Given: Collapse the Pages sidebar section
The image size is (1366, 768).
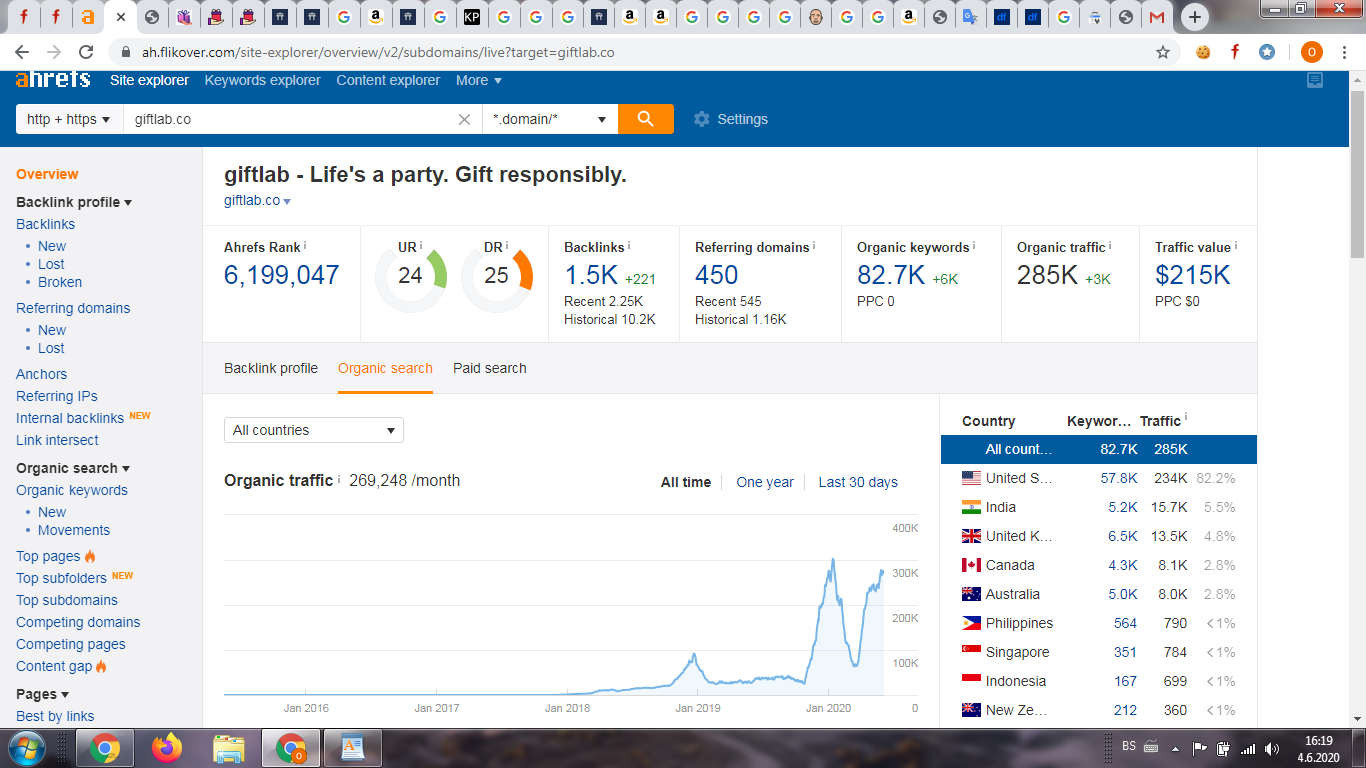Looking at the screenshot, I should [x=42, y=694].
